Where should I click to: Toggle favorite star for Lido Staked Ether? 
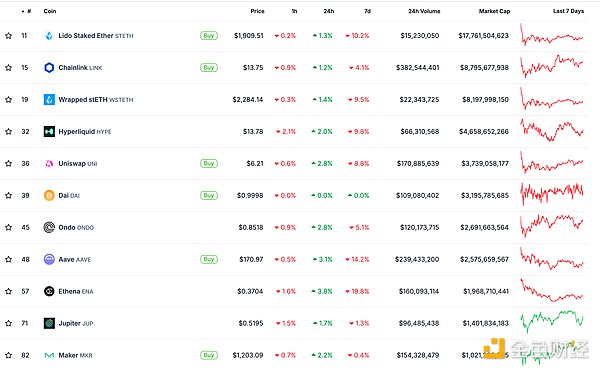(8, 36)
